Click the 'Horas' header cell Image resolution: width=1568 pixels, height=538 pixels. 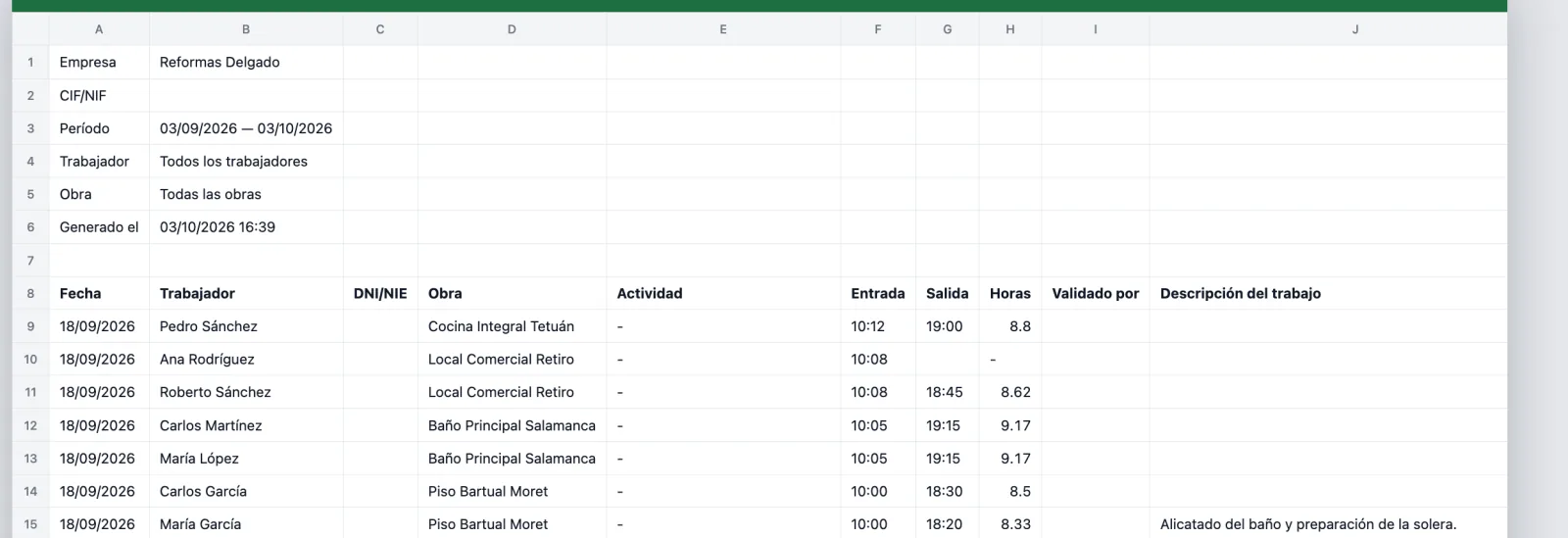1010,293
